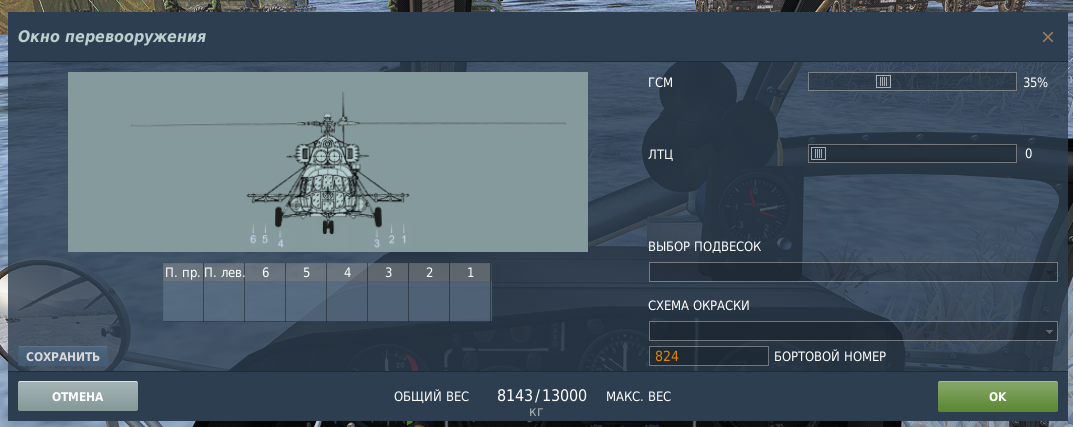Click pylon marker 4 under helicopter diagram
This screenshot has height=427, width=1073.
pos(281,242)
